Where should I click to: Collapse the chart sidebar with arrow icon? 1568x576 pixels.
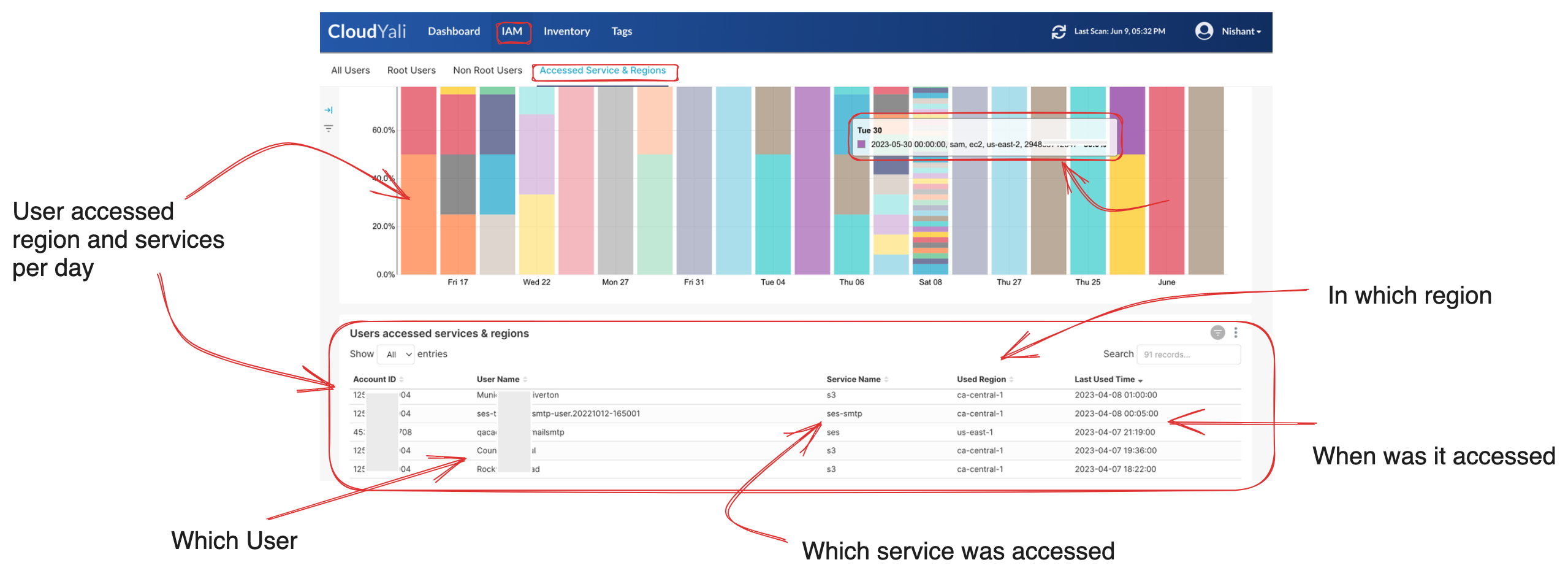coord(329,110)
